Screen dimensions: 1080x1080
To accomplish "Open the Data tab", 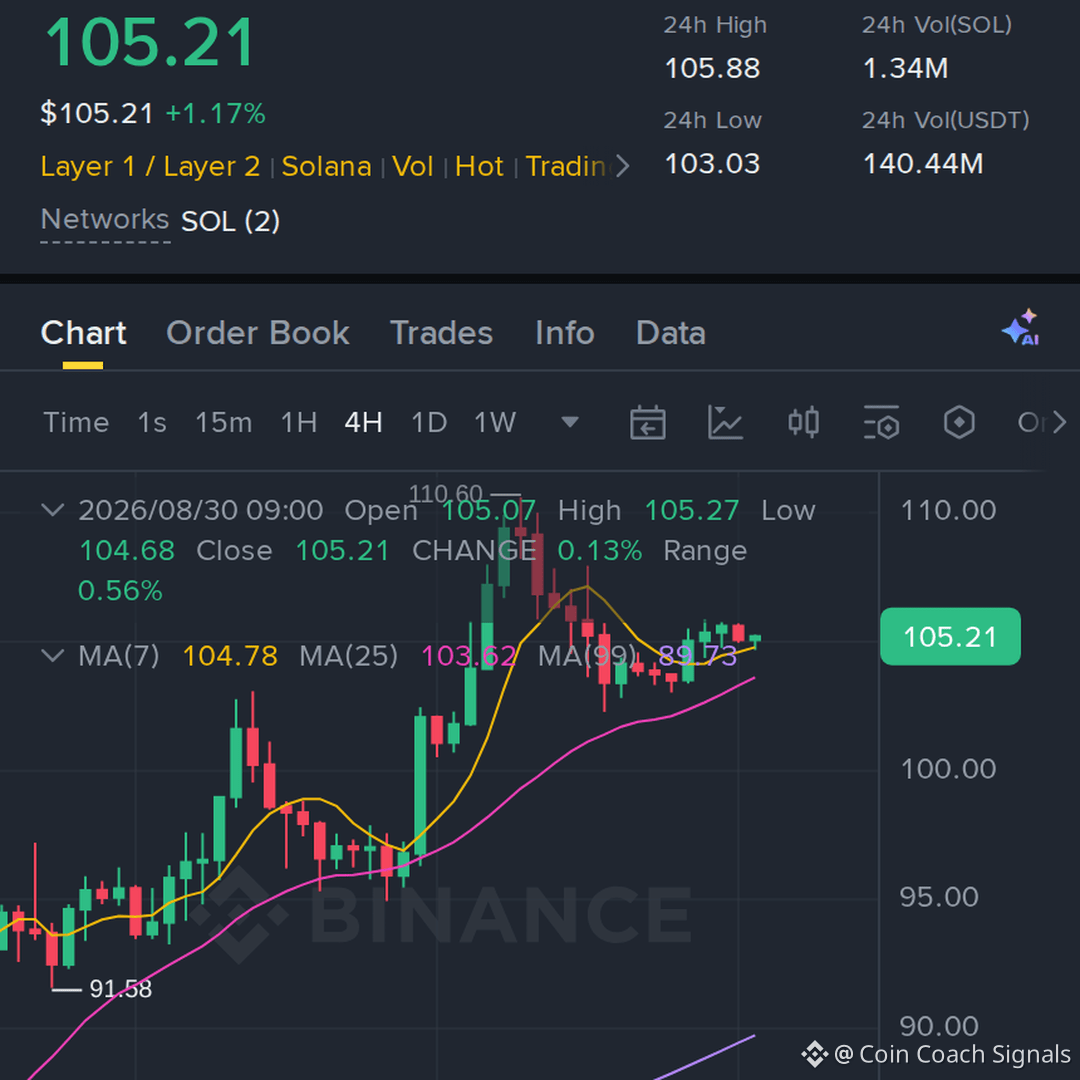I will 671,333.
